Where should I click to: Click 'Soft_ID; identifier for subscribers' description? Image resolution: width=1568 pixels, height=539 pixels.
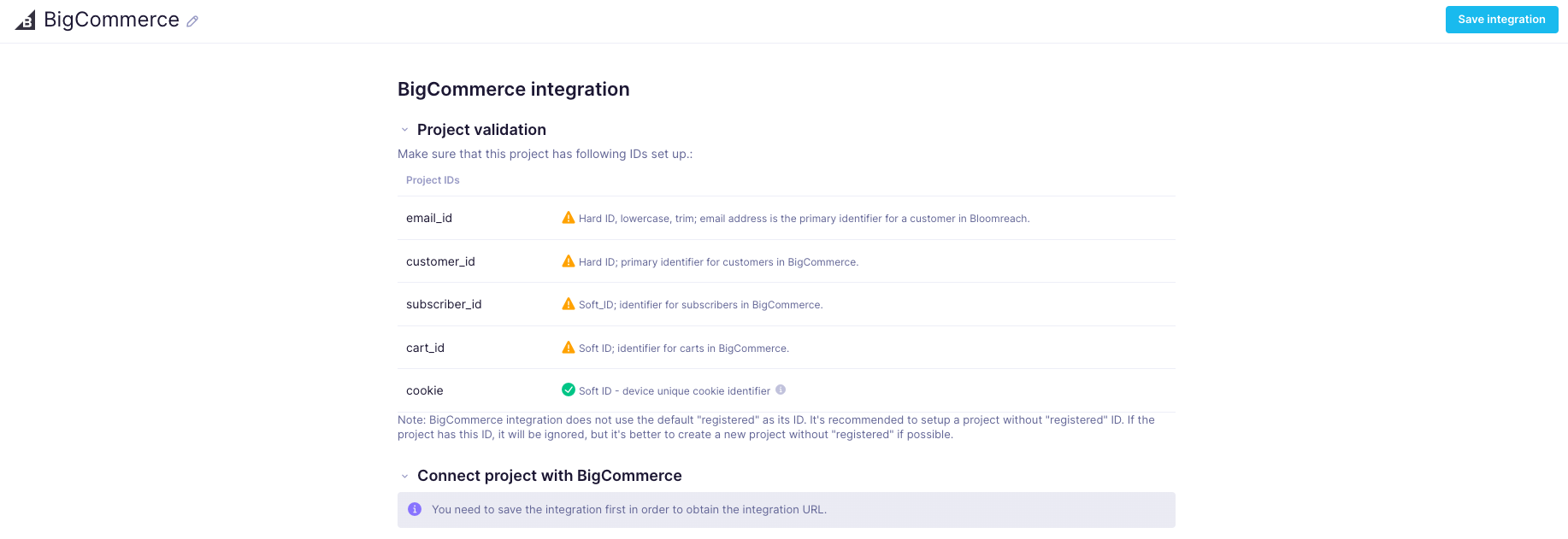(x=700, y=305)
